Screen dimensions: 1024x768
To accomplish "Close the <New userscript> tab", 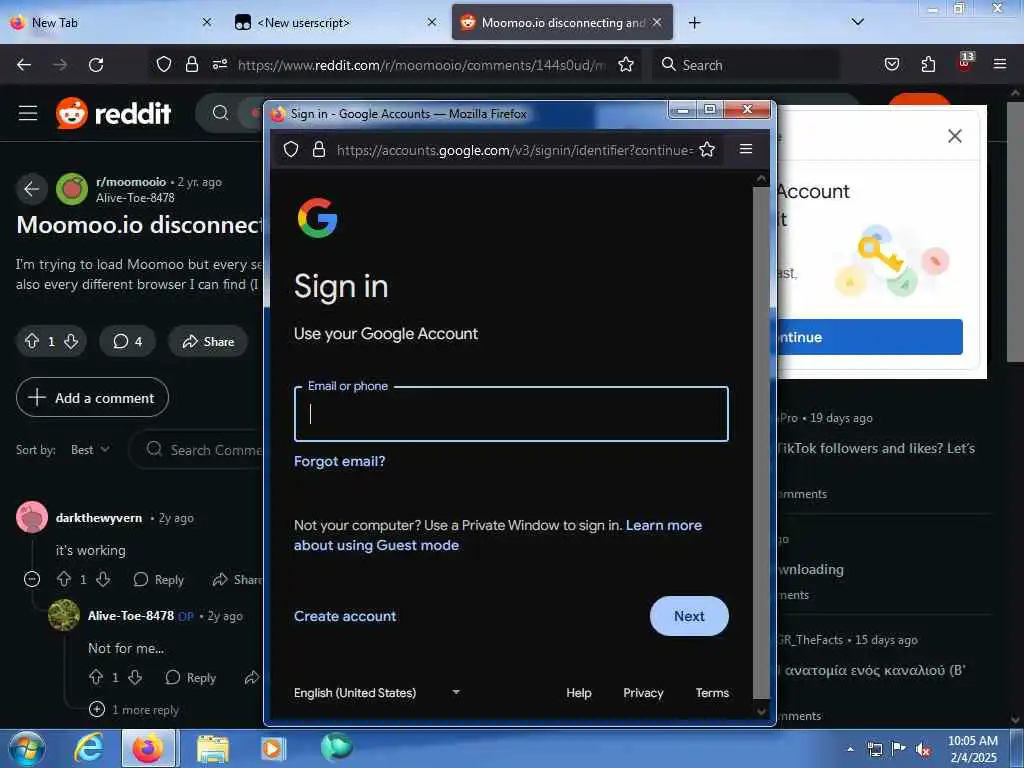I will point(432,22).
